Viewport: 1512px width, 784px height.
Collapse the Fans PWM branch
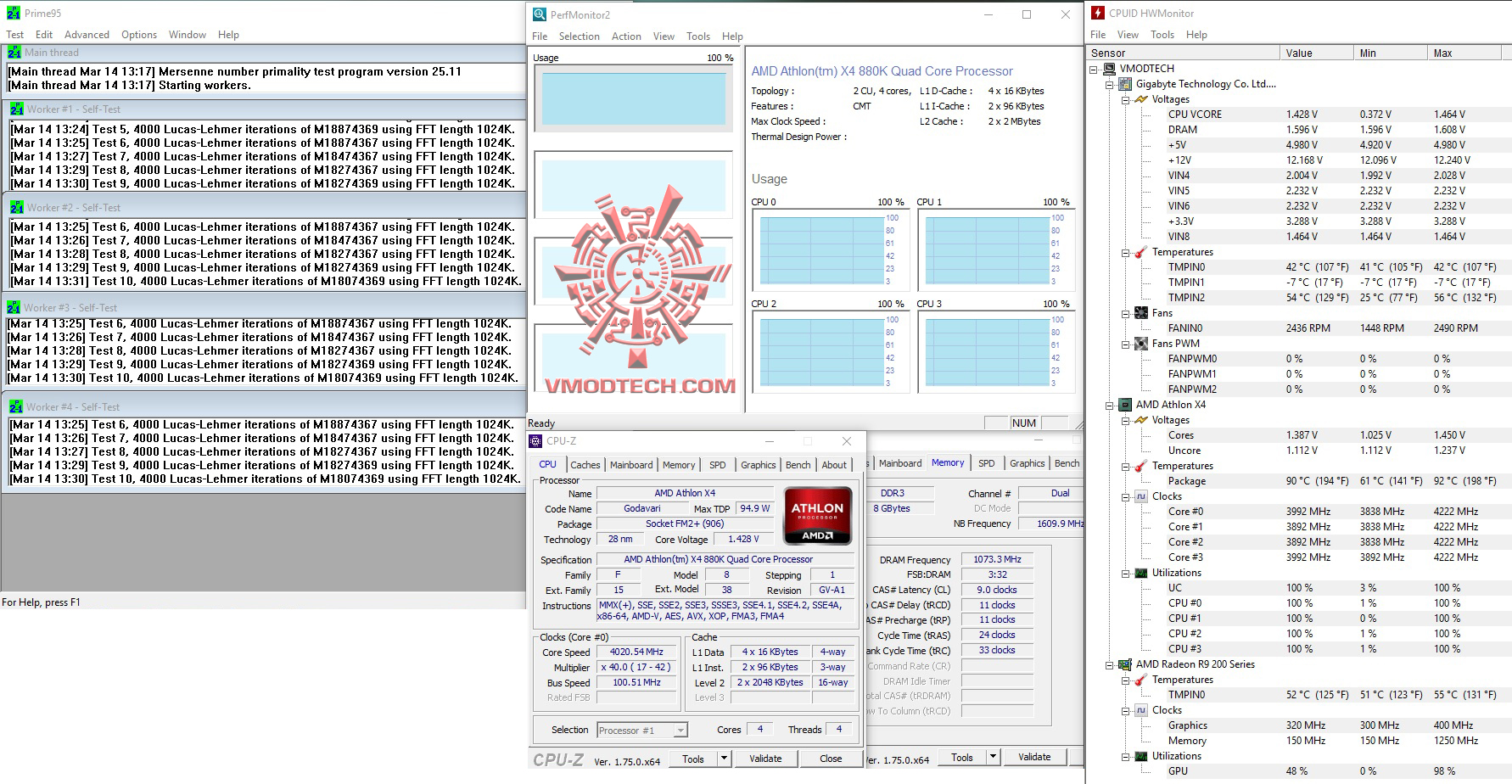point(1126,344)
